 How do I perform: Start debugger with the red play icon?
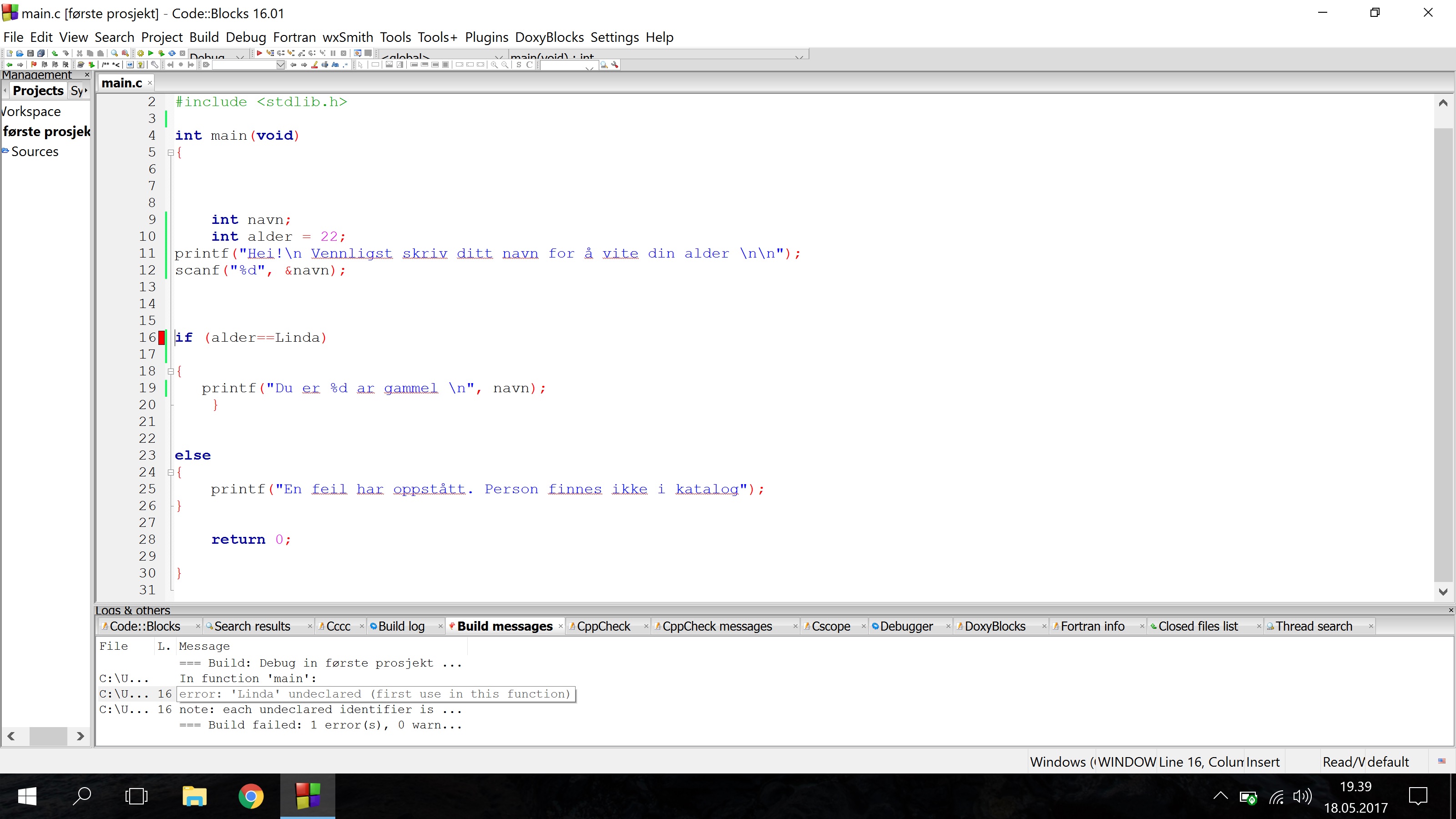pos(259,54)
